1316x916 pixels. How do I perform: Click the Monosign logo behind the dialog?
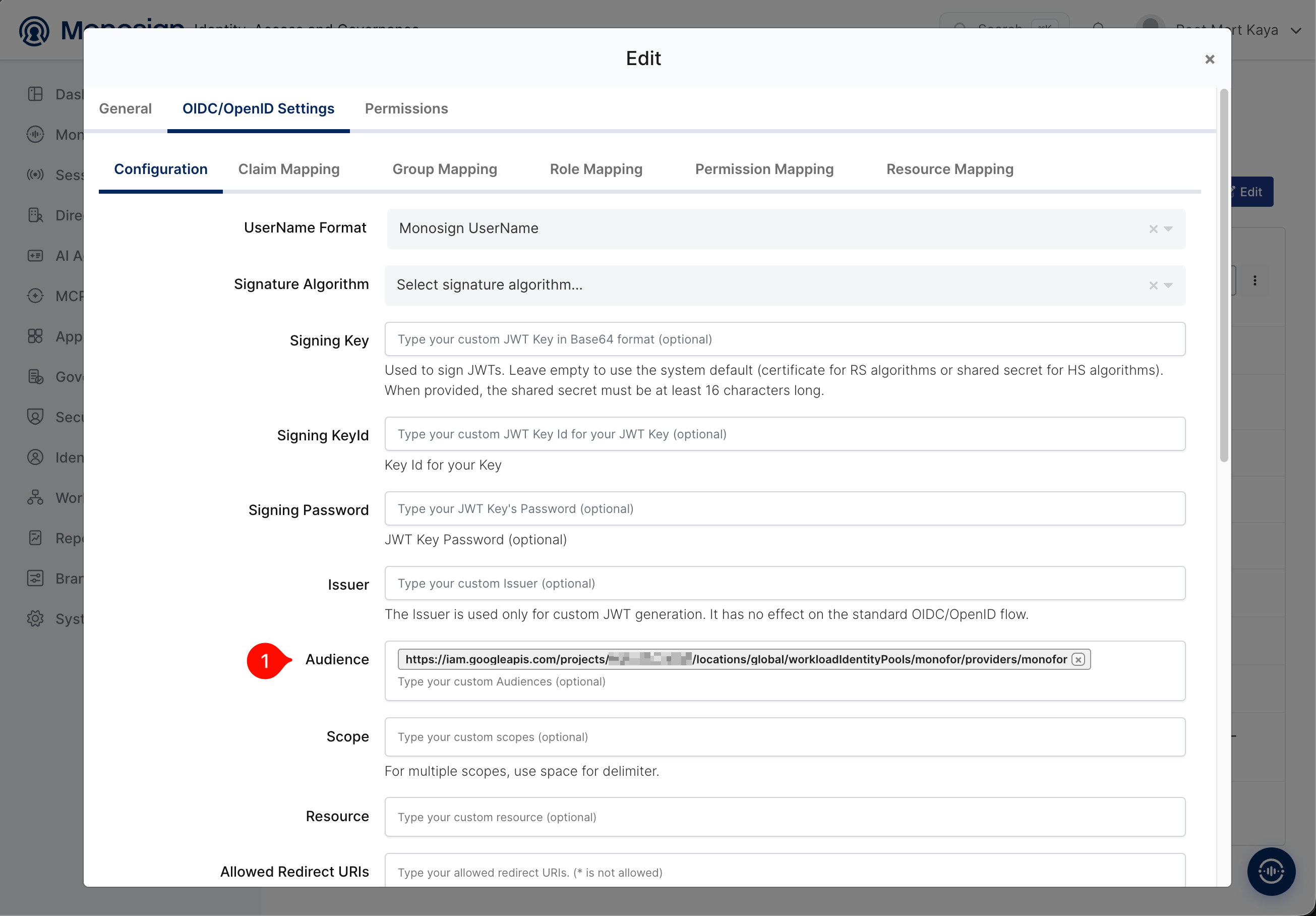click(x=34, y=31)
